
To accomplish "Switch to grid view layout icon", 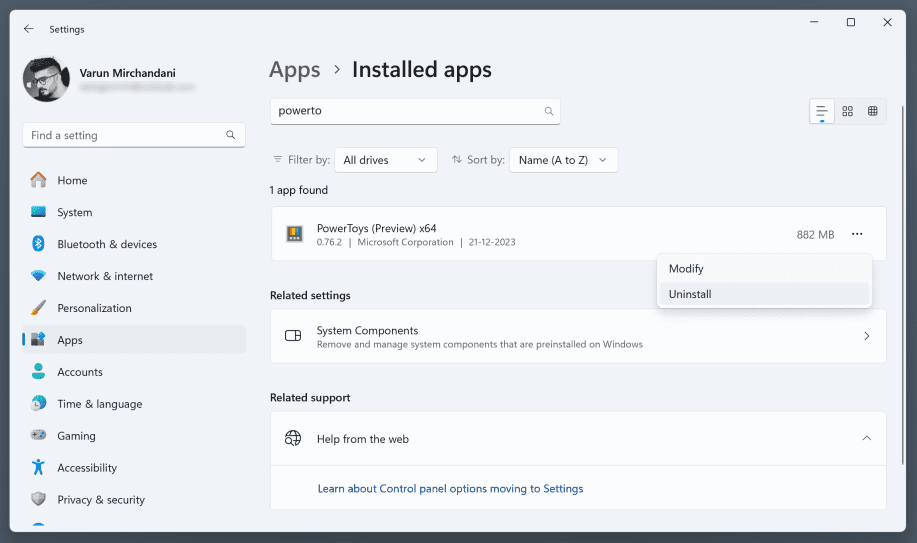I will coord(847,111).
